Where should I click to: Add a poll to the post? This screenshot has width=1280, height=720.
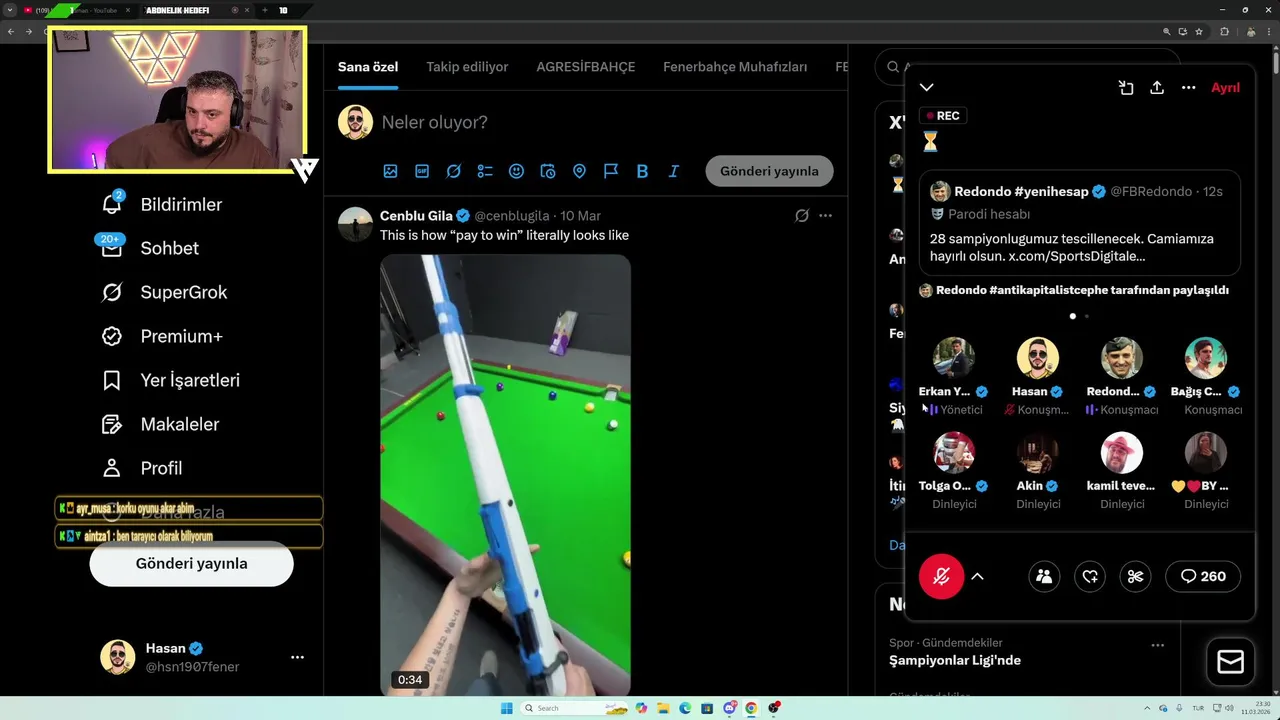coord(485,171)
